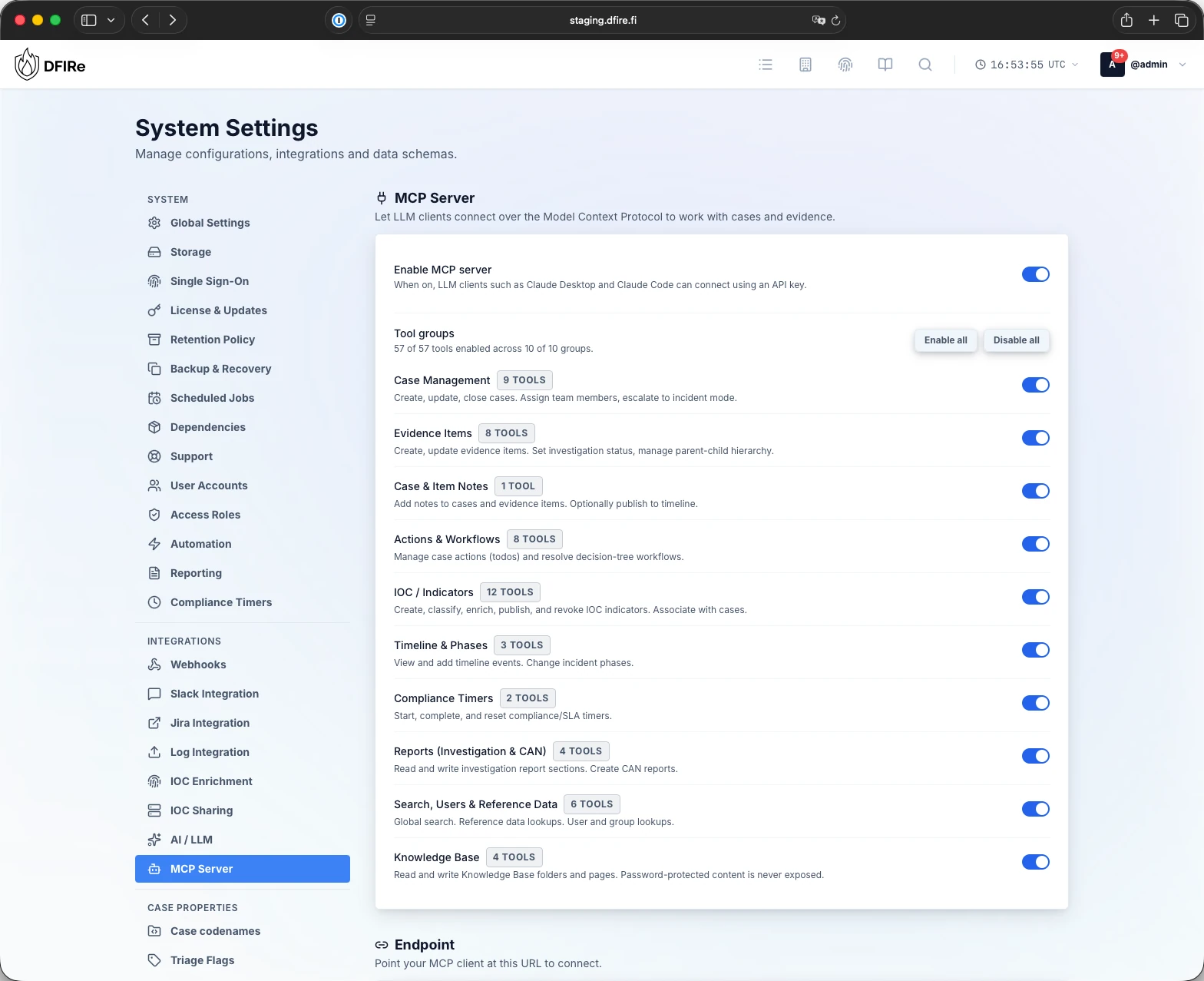Go back in browser history
This screenshot has height=981, width=1204.
point(146,20)
